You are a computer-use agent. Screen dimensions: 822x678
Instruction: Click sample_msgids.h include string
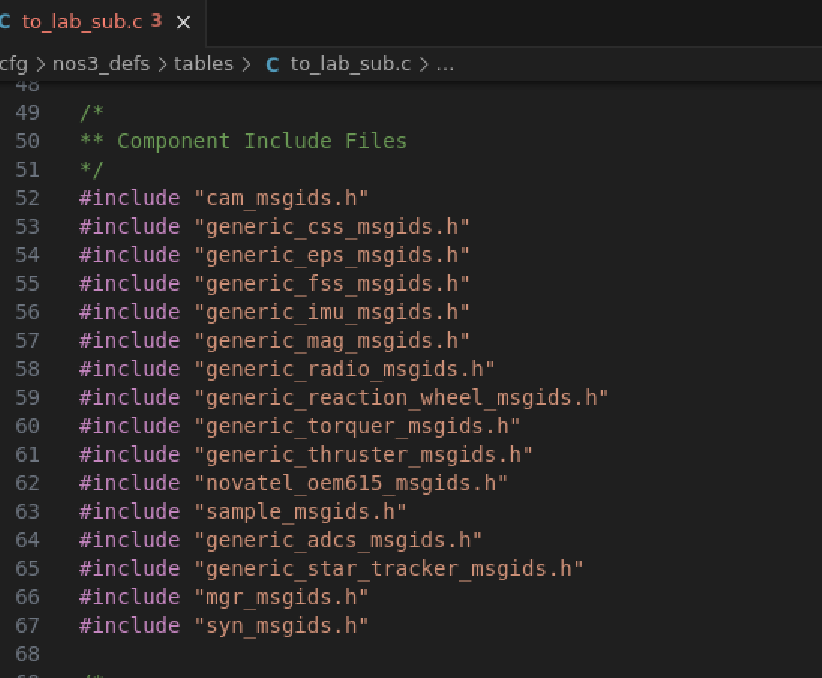point(300,512)
